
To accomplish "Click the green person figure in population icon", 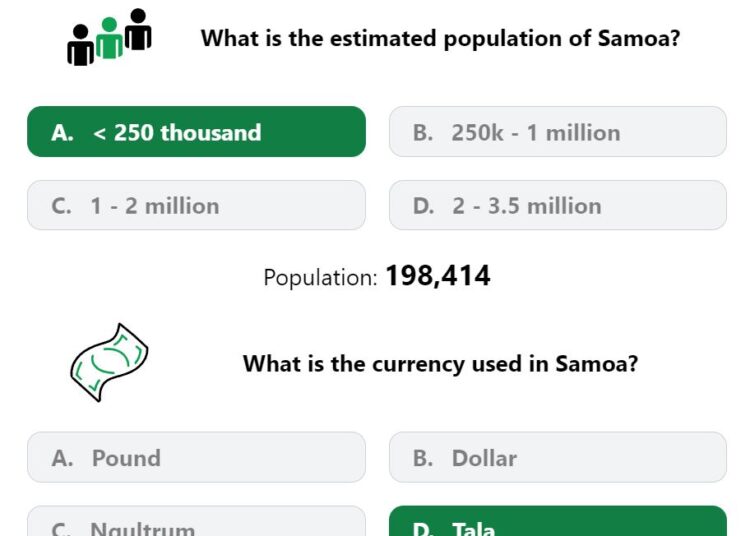I will 110,38.
